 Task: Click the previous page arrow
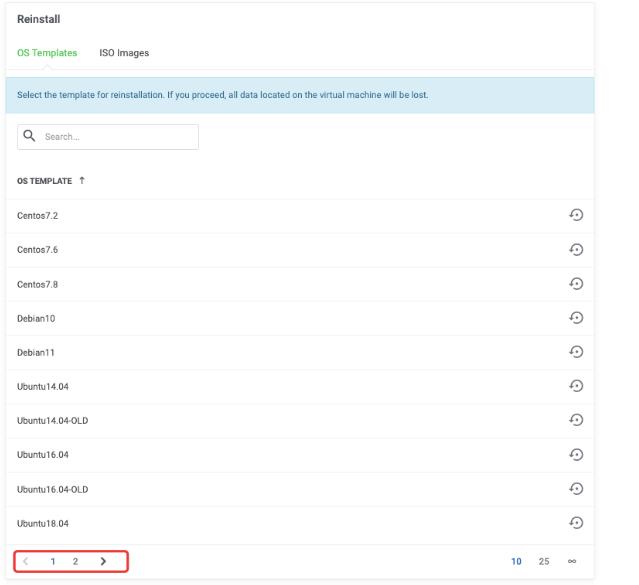pyautogui.click(x=27, y=561)
